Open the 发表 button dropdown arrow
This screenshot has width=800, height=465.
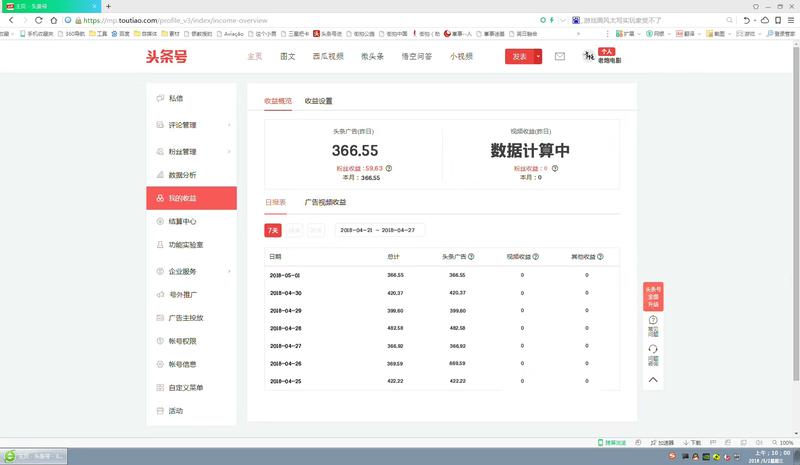click(x=538, y=57)
